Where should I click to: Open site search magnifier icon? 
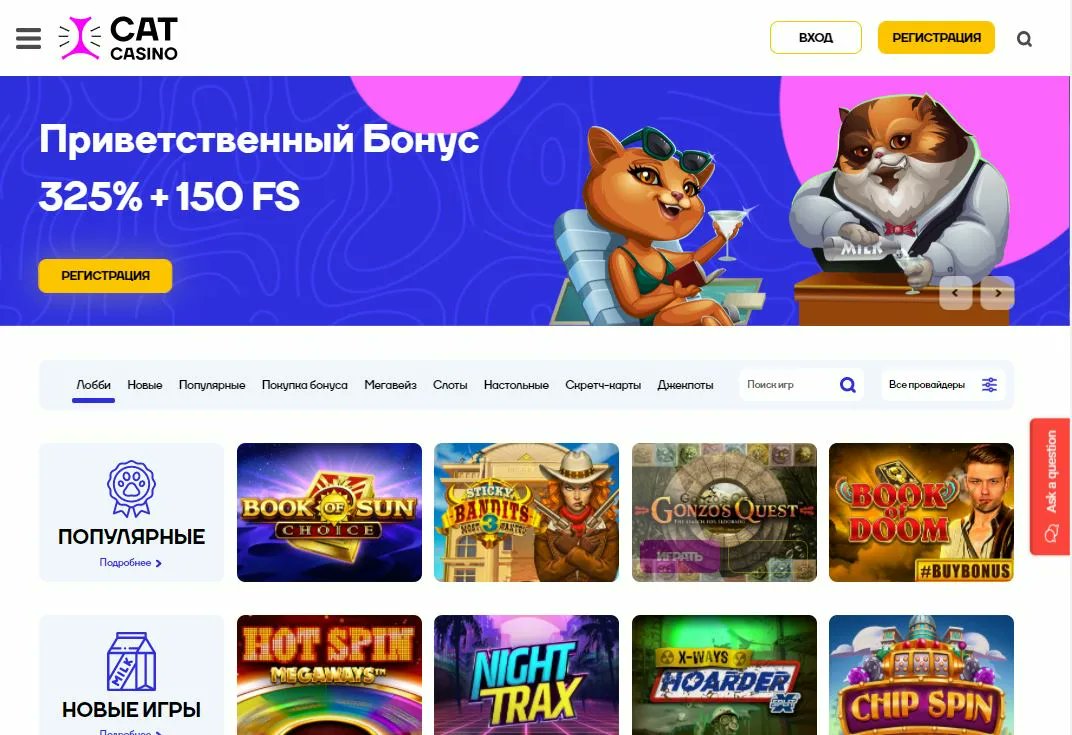click(x=1023, y=39)
